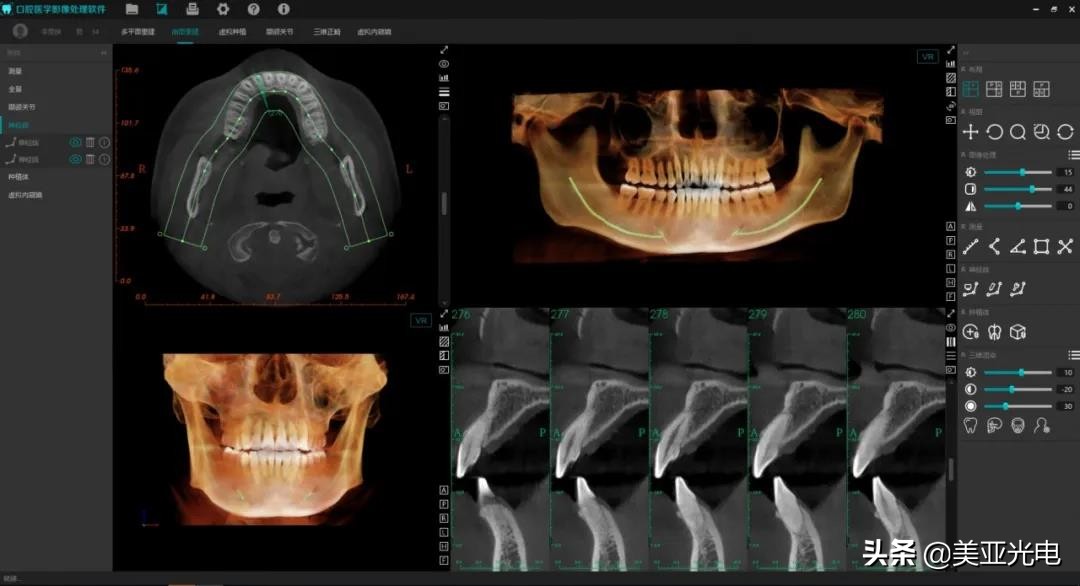
Task: Open the multi-planar reconstruction tab
Action: [138, 32]
